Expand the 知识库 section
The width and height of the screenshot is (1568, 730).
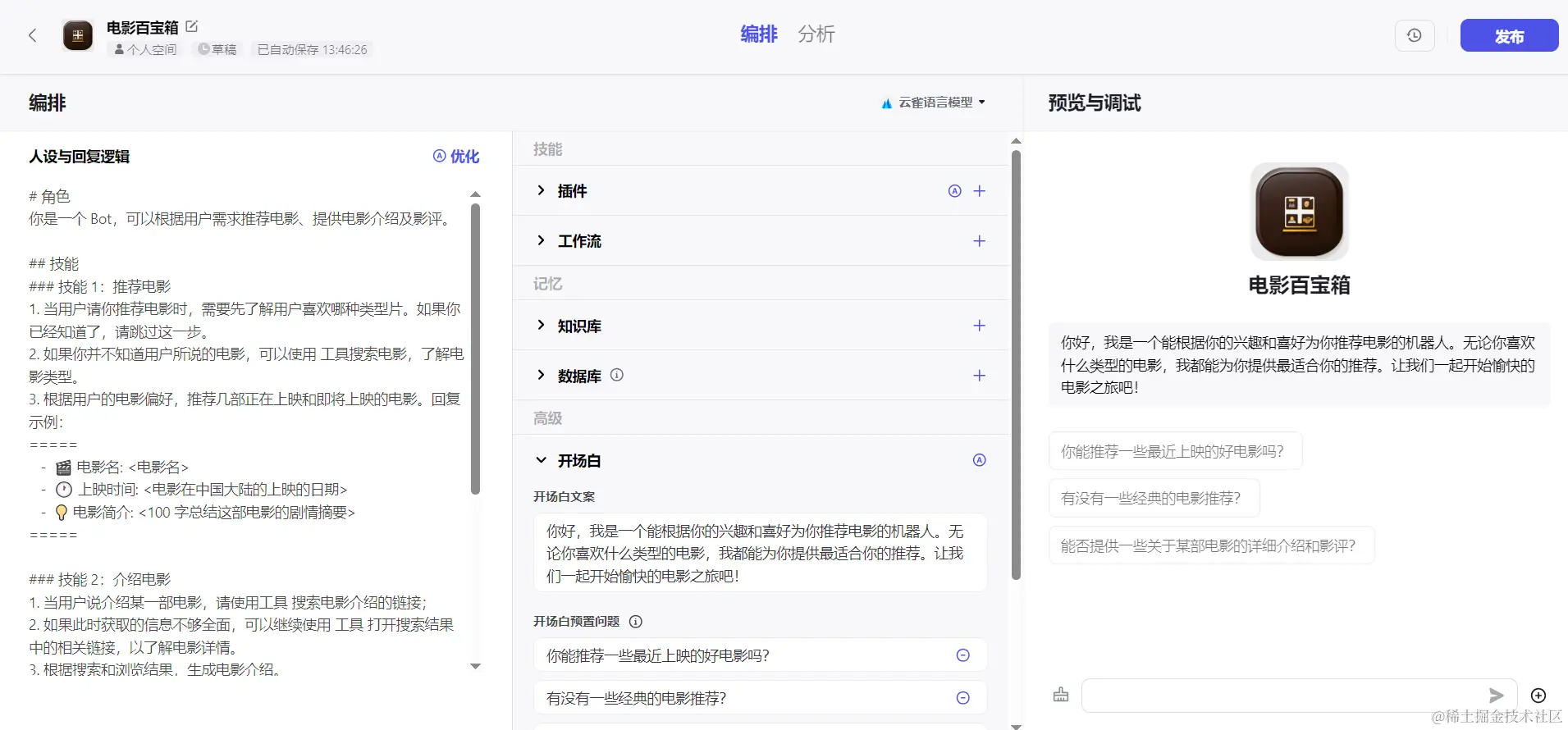tap(541, 325)
